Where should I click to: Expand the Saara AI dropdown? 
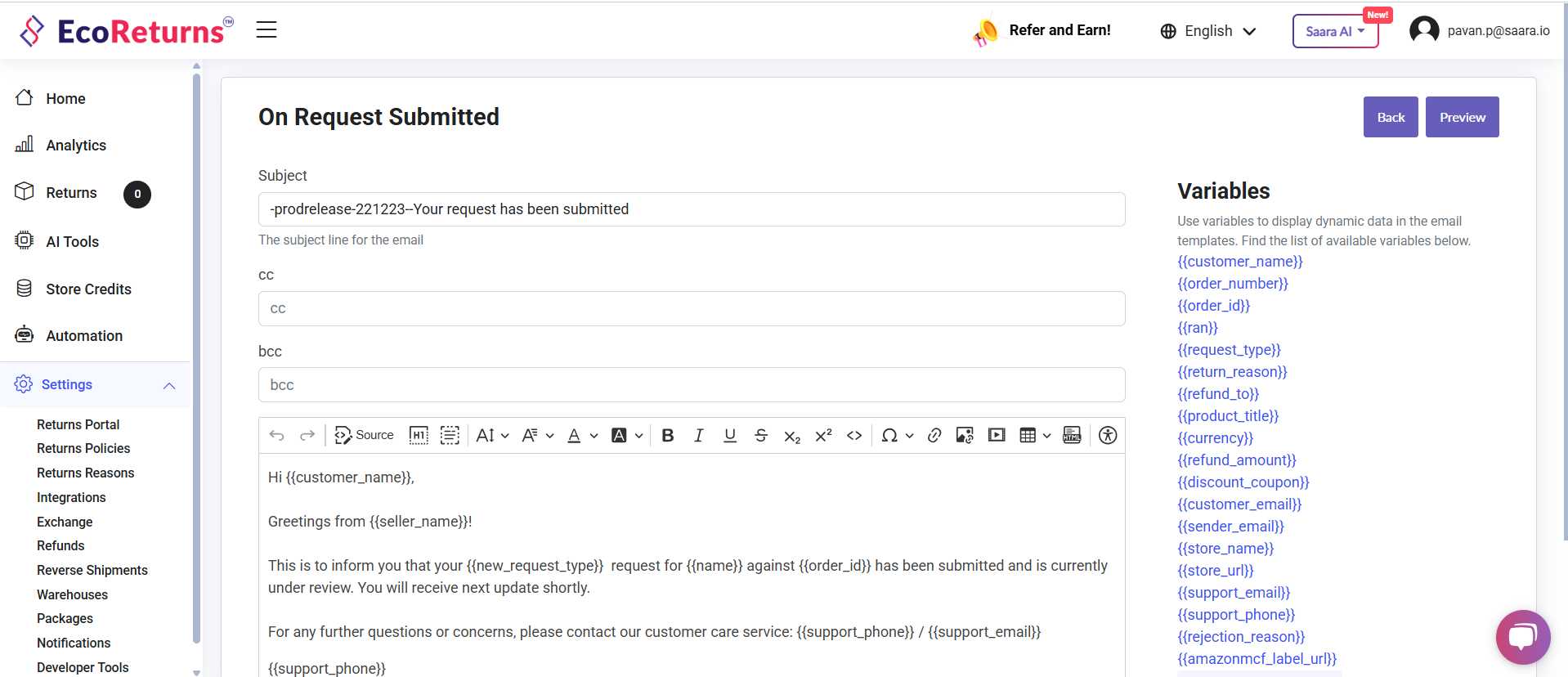pyautogui.click(x=1335, y=31)
